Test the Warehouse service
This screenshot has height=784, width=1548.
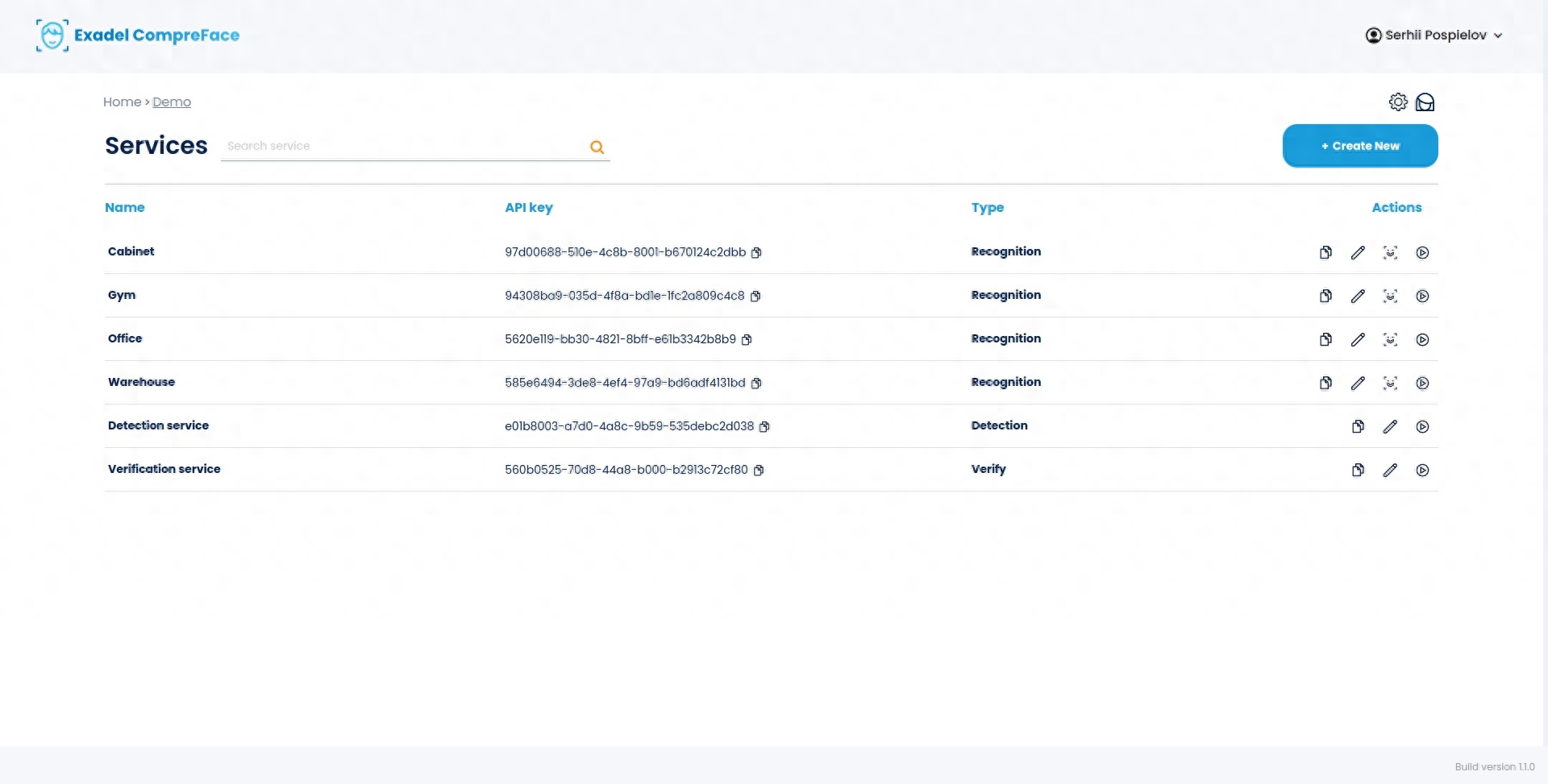tap(1422, 384)
